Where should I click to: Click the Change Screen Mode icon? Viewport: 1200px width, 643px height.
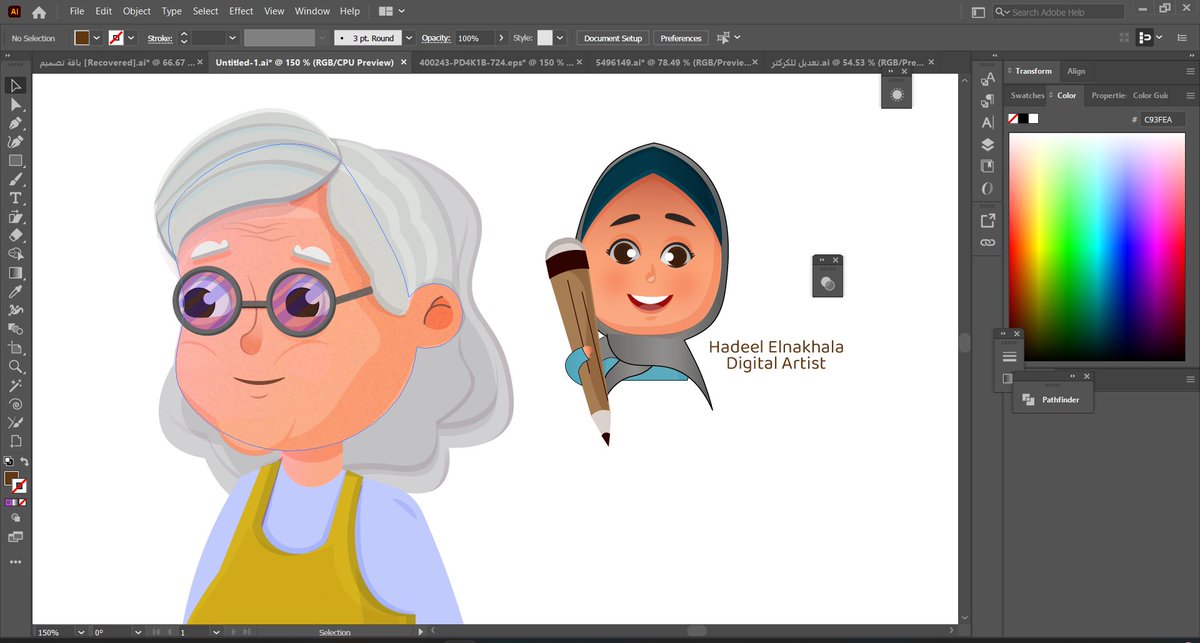click(15, 537)
